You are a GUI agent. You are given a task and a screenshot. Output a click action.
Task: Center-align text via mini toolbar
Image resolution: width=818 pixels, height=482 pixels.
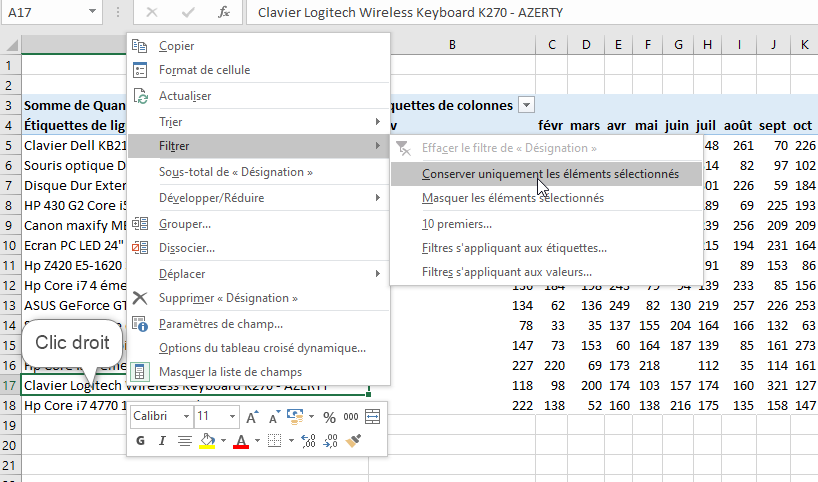coord(184,441)
